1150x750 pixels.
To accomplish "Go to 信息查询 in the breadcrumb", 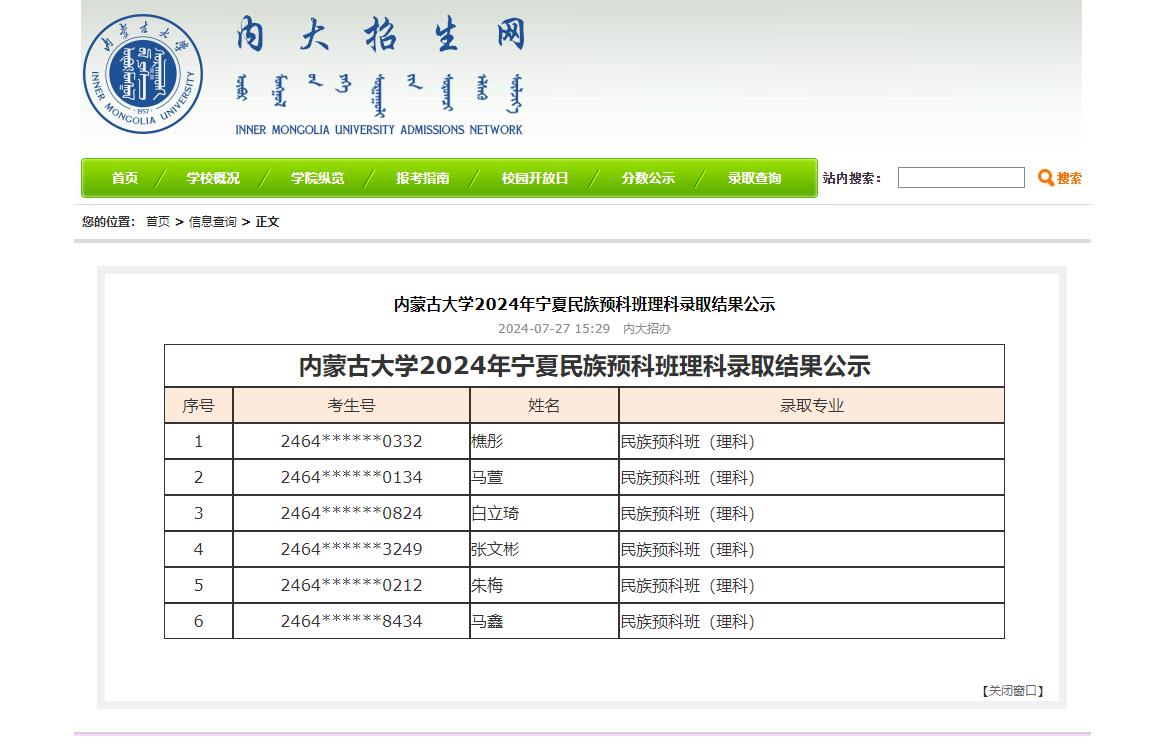I will (213, 221).
